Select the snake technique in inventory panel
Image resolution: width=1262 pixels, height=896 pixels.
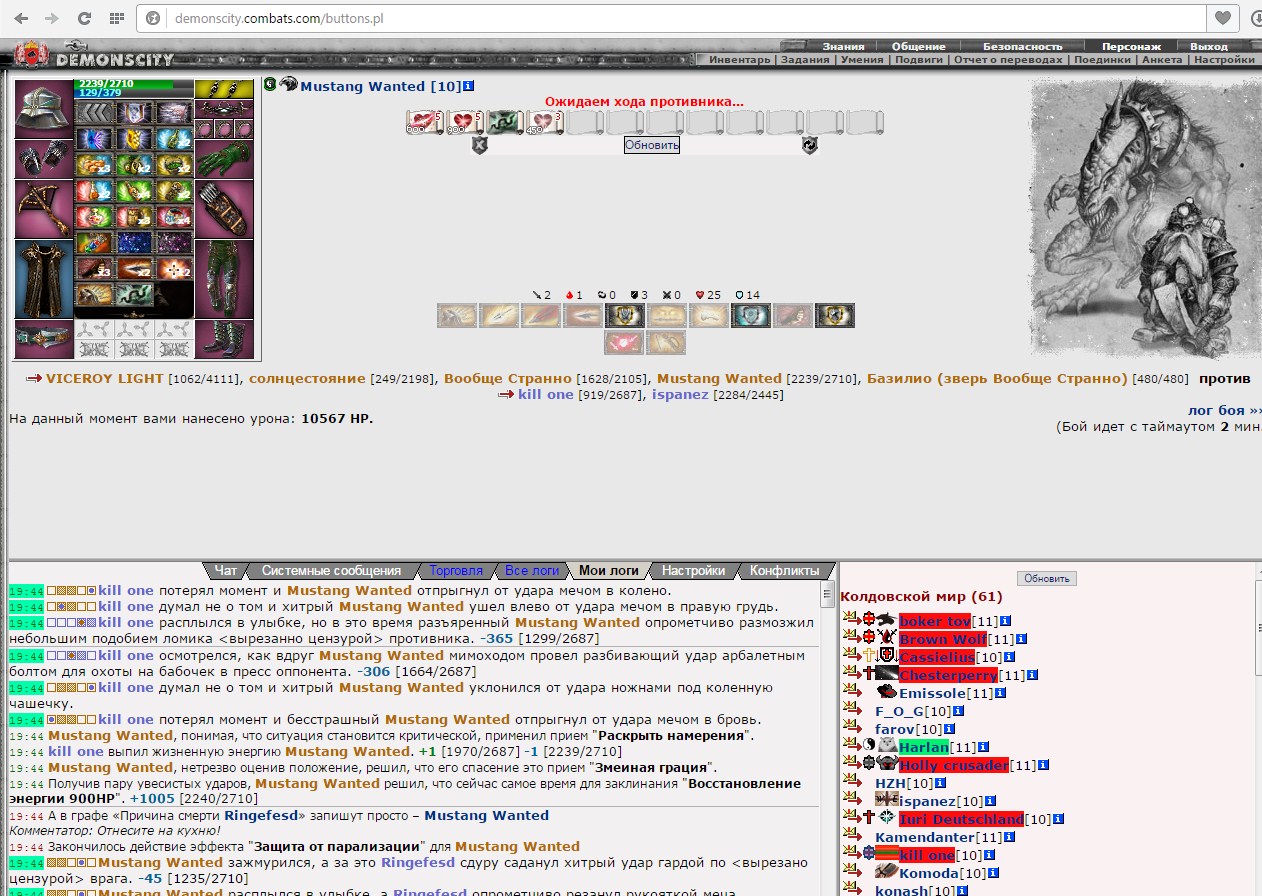[x=134, y=295]
